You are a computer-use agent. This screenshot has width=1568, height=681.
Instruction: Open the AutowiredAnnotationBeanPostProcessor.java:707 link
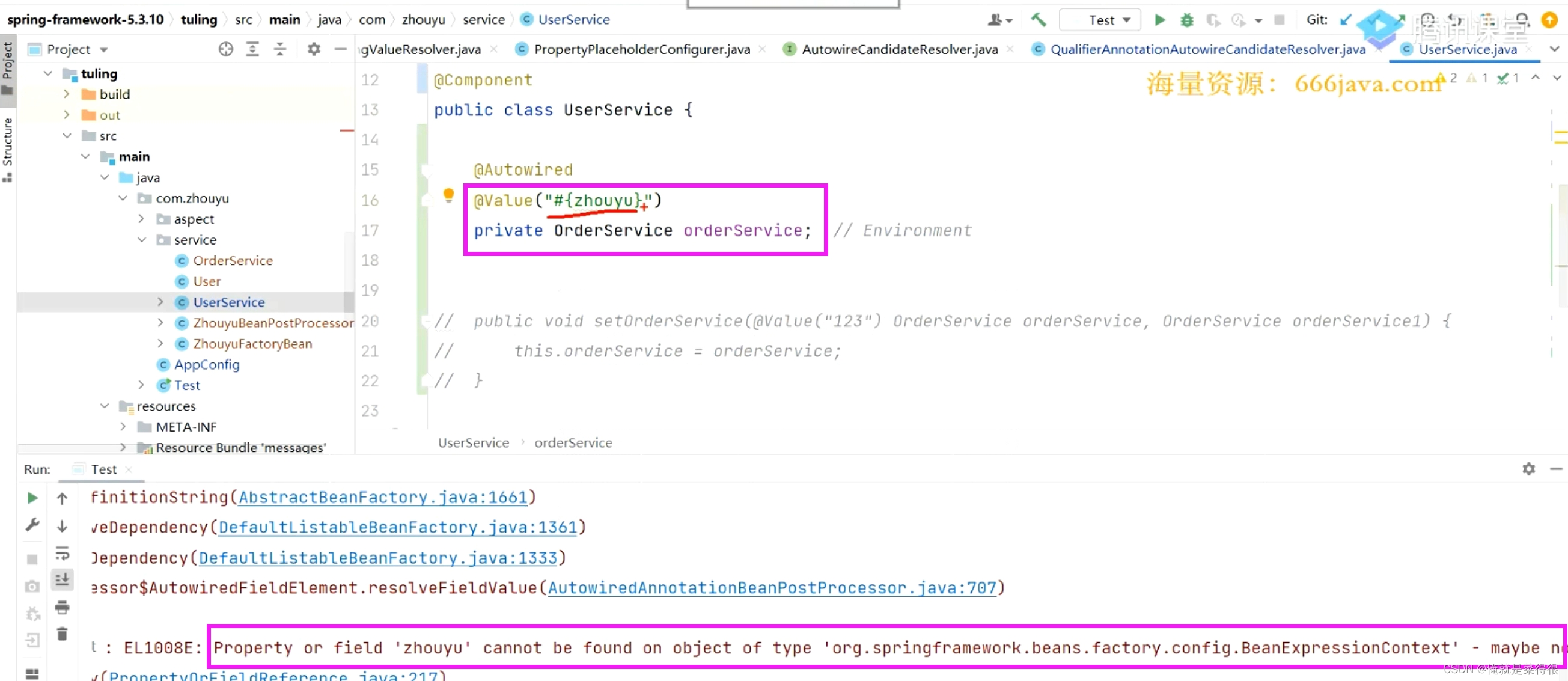pyautogui.click(x=772, y=588)
